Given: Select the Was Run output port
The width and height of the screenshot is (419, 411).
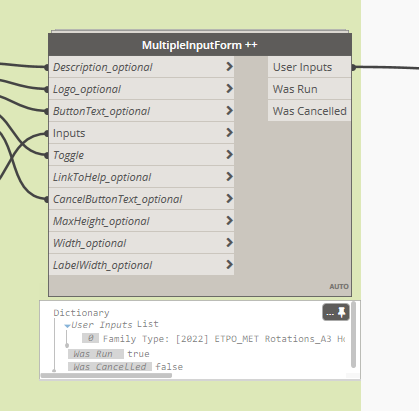Looking at the screenshot, I should click(309, 89).
